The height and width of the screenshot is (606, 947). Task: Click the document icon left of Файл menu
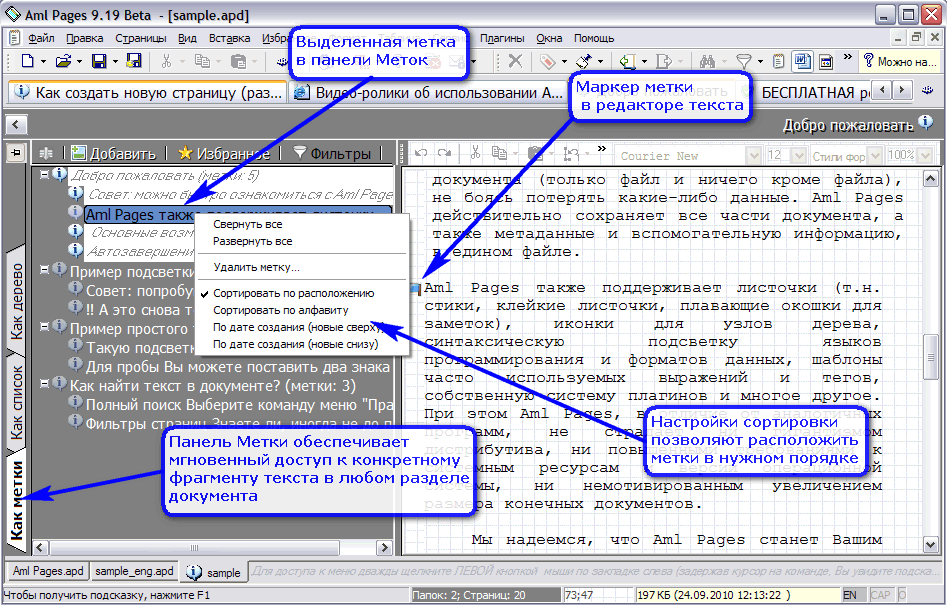click(15, 38)
